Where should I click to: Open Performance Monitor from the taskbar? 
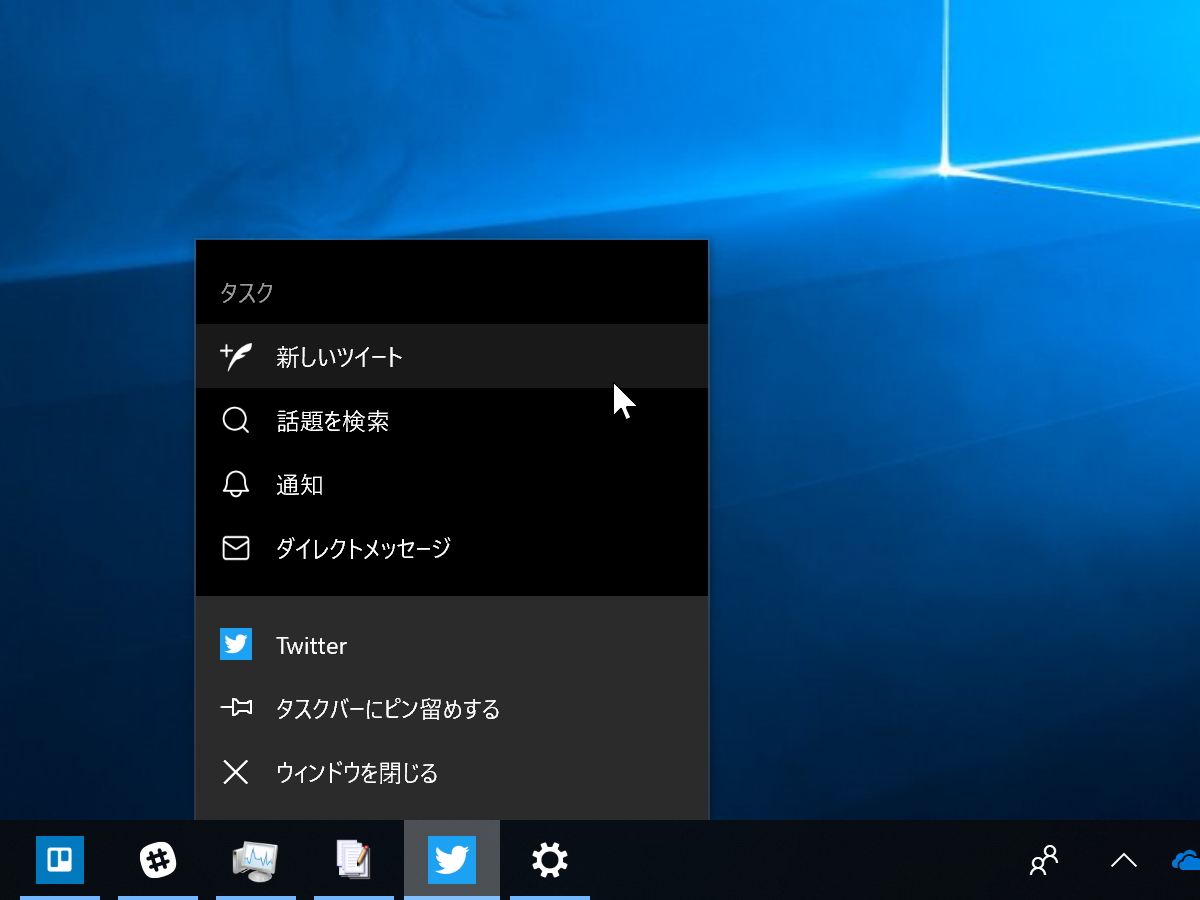pos(256,860)
